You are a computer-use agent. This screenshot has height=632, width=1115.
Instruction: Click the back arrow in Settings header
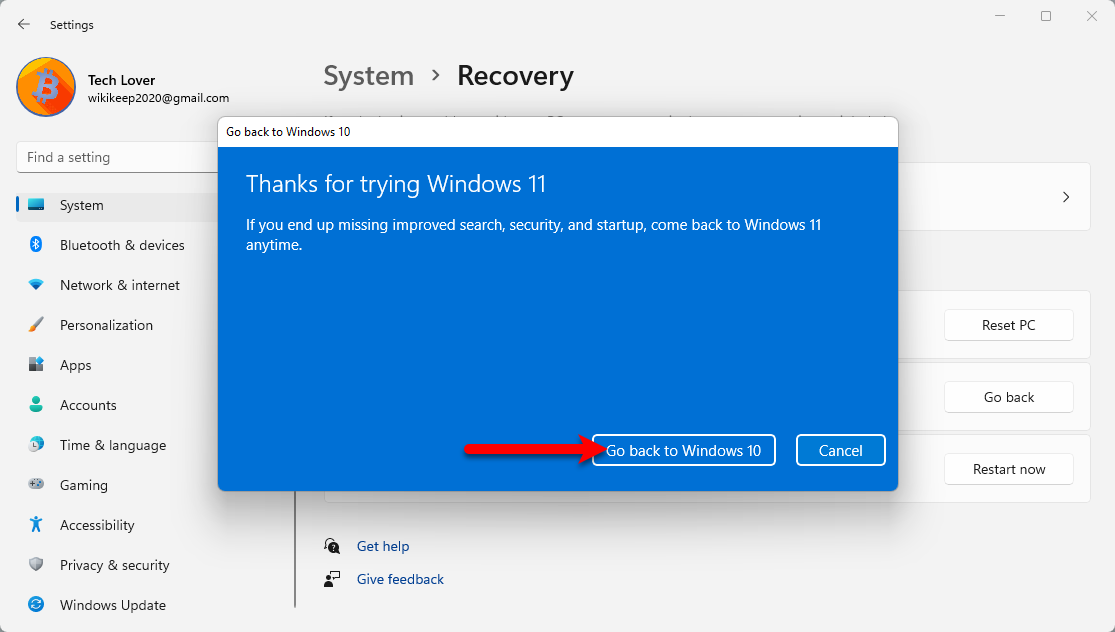coord(23,24)
